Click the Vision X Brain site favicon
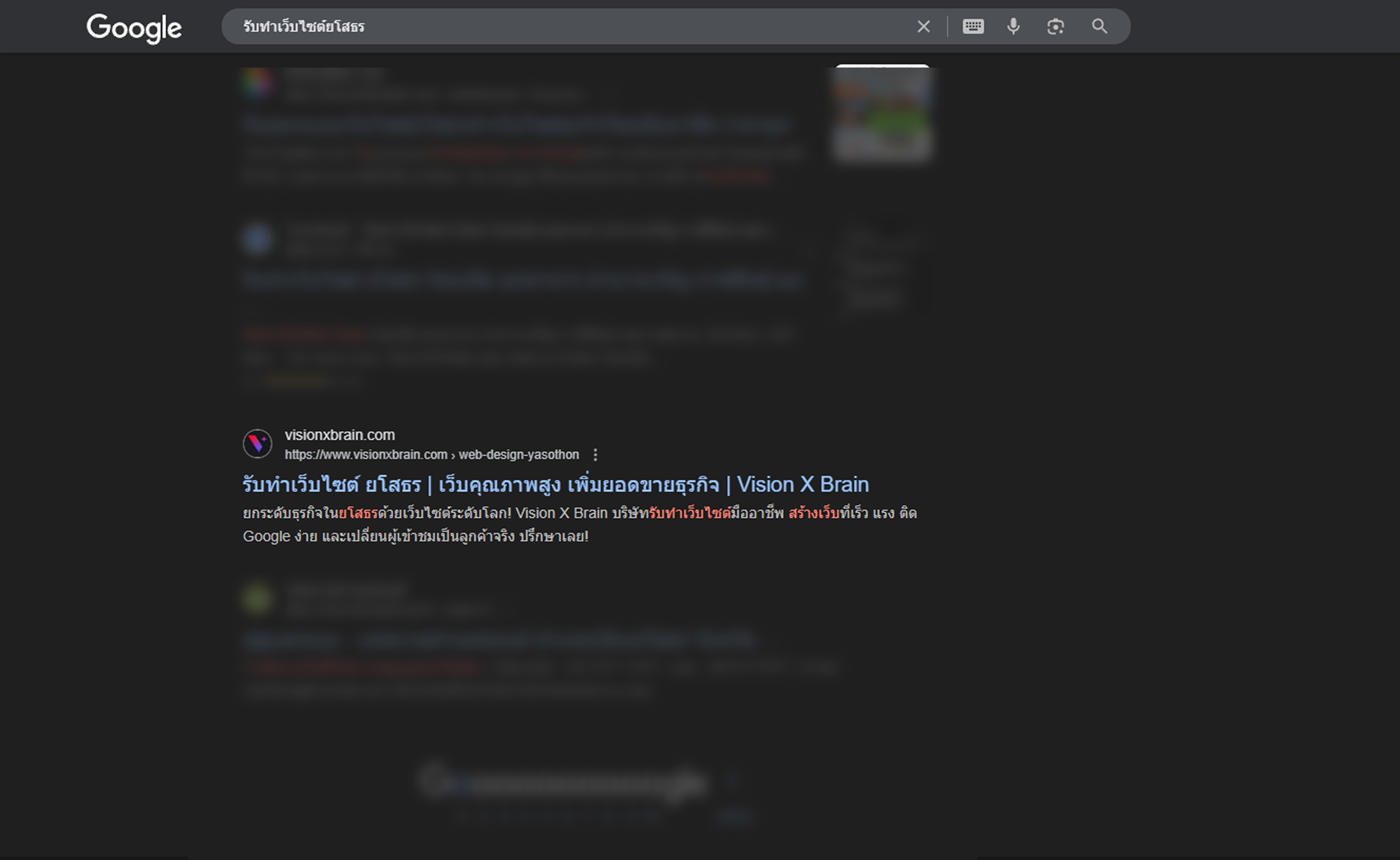This screenshot has height=860, width=1400. tap(258, 444)
